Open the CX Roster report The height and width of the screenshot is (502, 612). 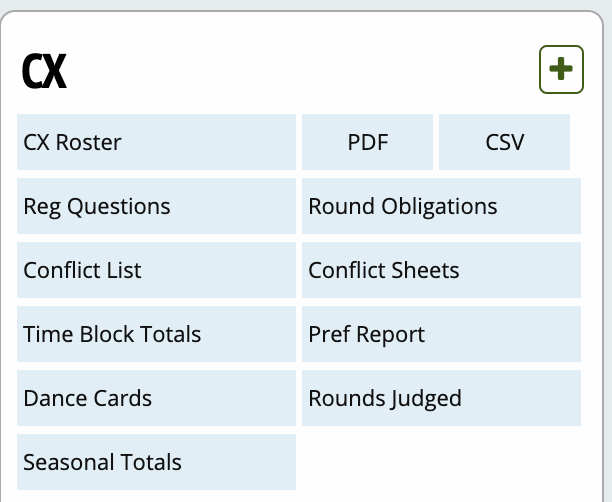157,142
